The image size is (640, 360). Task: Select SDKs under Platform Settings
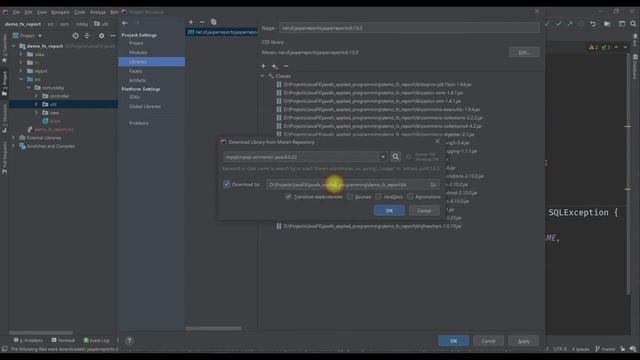point(134,97)
